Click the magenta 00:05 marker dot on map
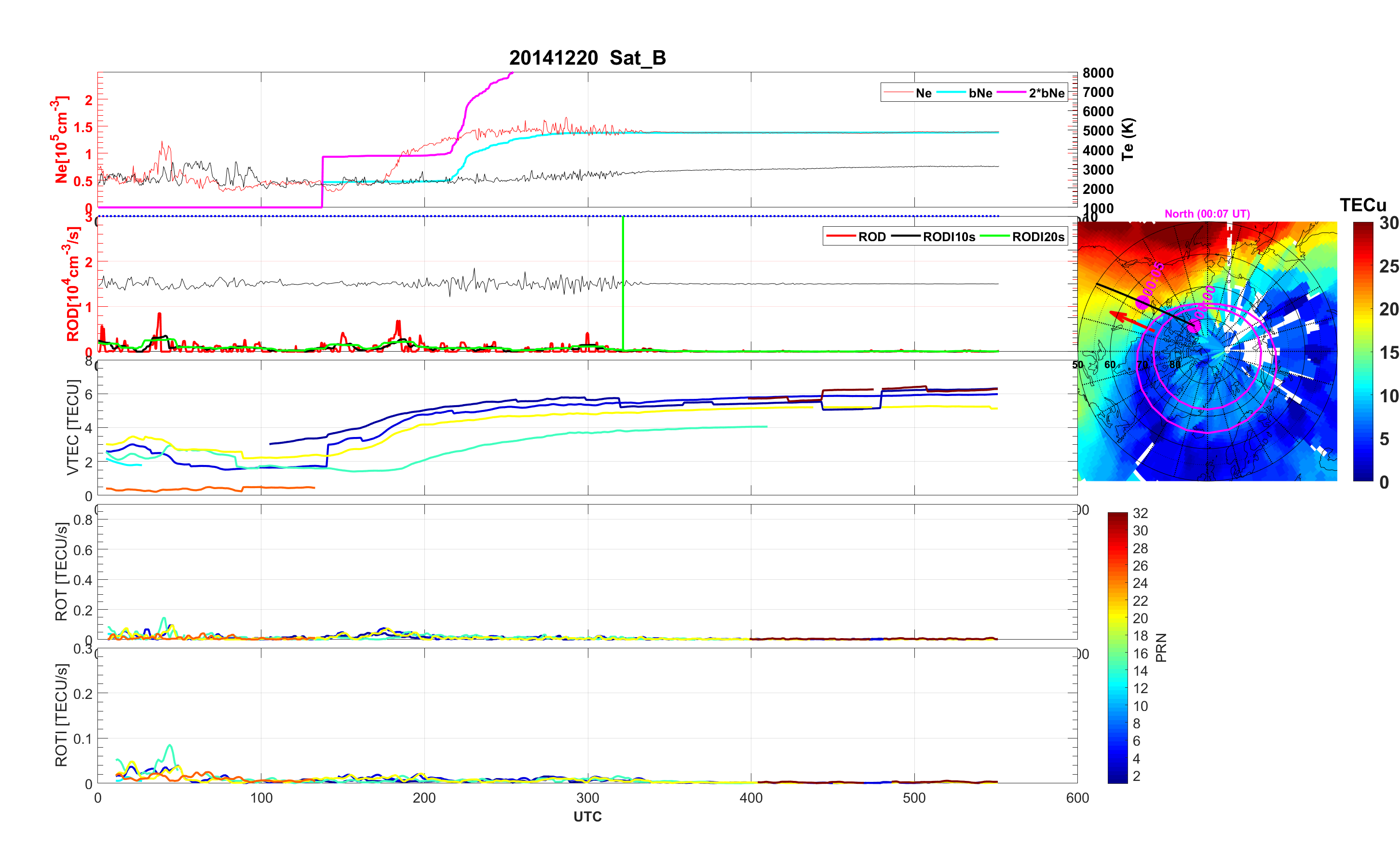This screenshot has height=847, width=1400. (x=1142, y=302)
